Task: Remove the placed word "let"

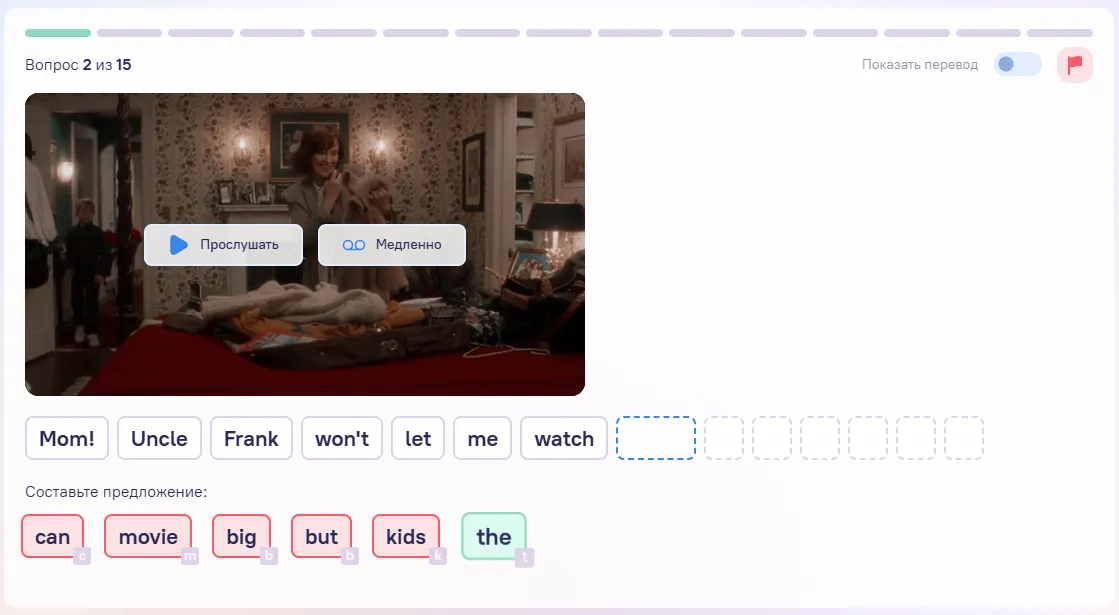Action: point(417,438)
